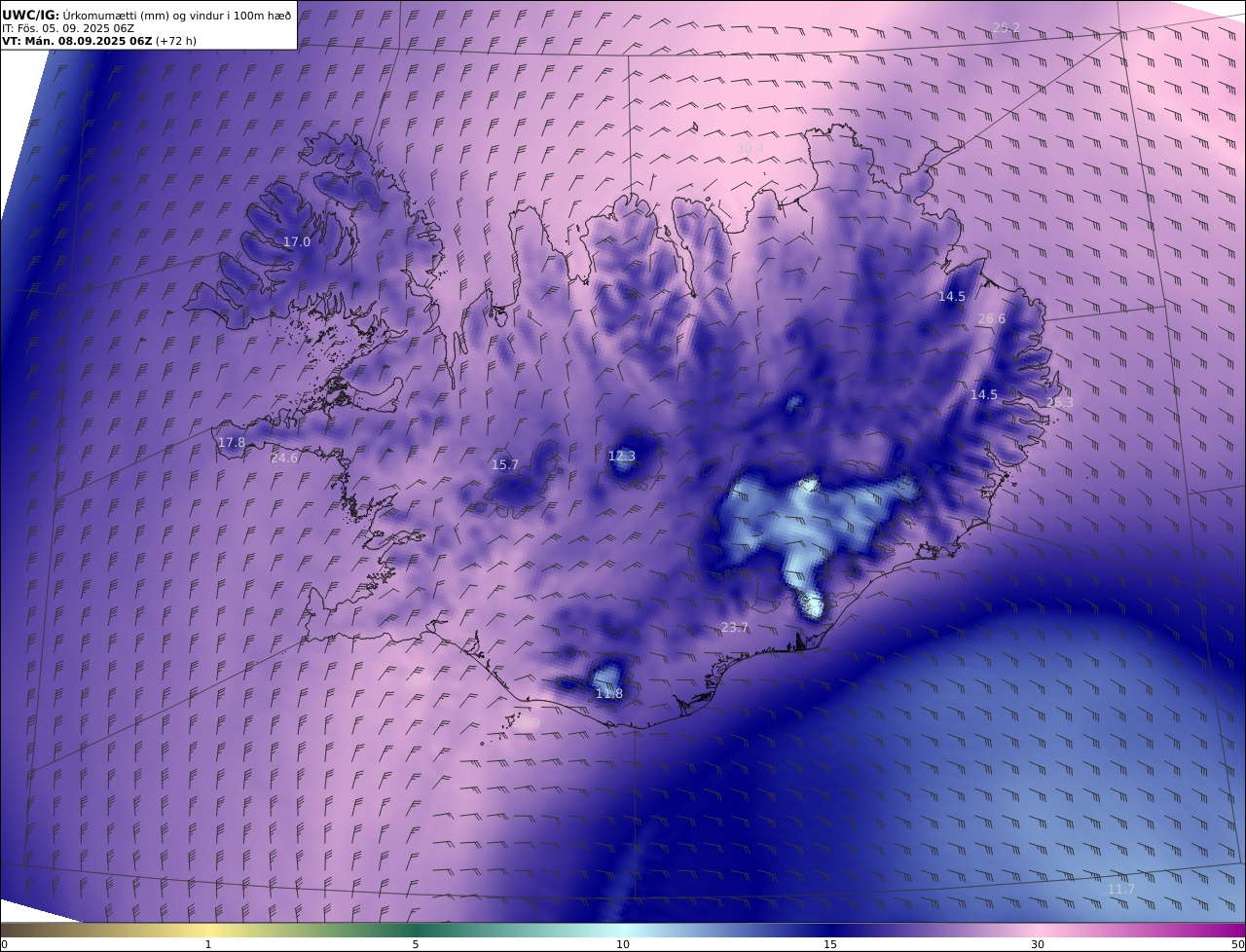Click the 25.3 value label
The image size is (1246, 952).
1059,402
